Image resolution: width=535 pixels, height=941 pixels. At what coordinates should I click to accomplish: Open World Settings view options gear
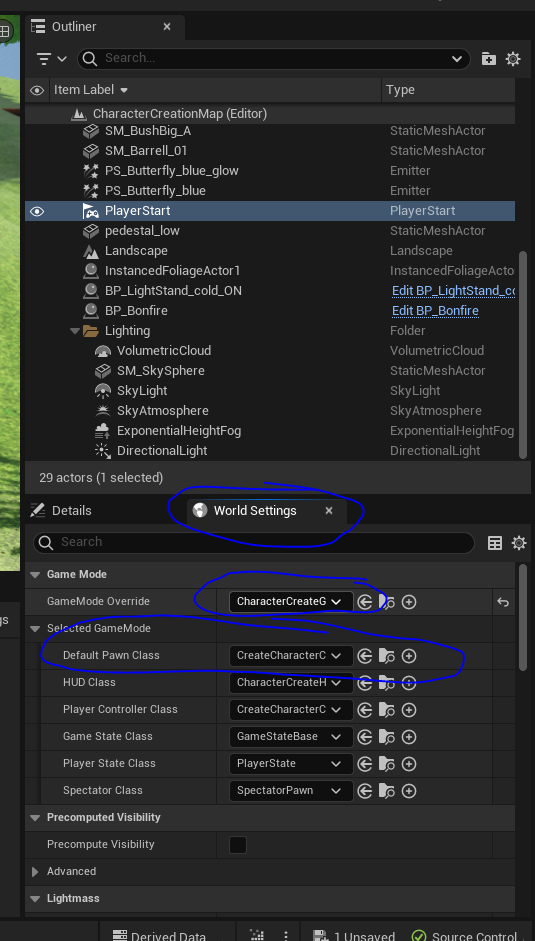click(x=519, y=543)
